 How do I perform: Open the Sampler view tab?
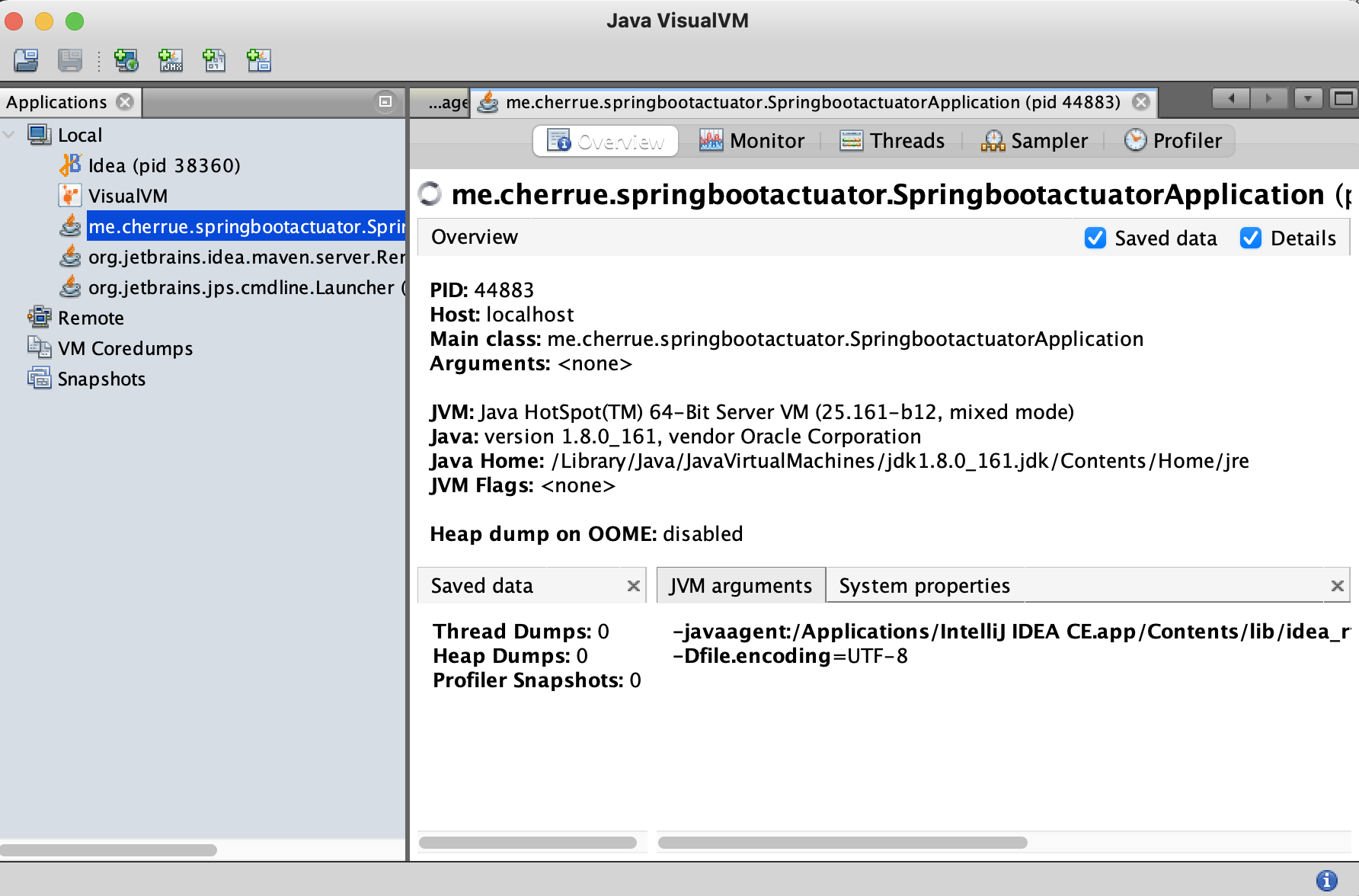pos(1034,141)
